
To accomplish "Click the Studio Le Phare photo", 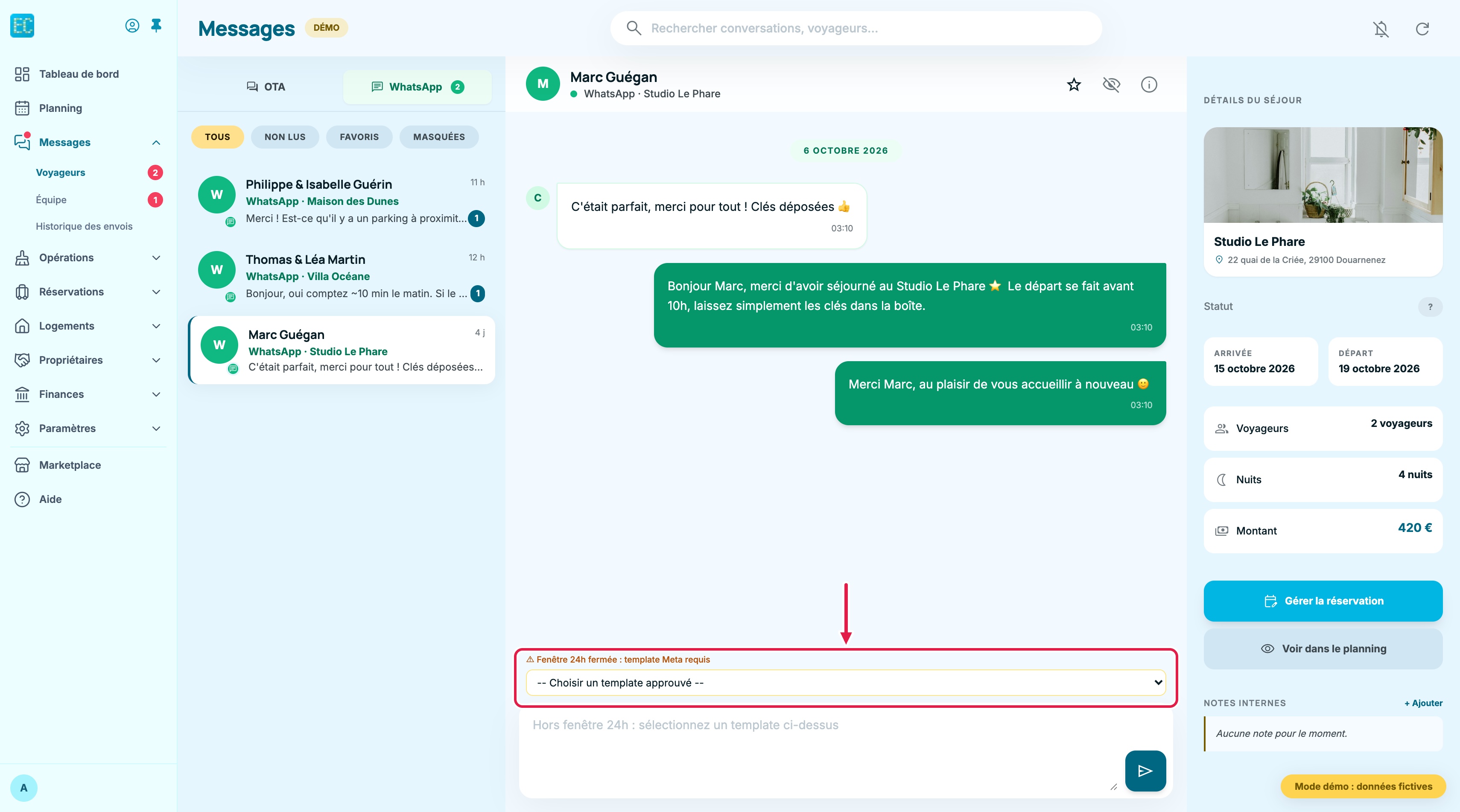I will pos(1323,175).
